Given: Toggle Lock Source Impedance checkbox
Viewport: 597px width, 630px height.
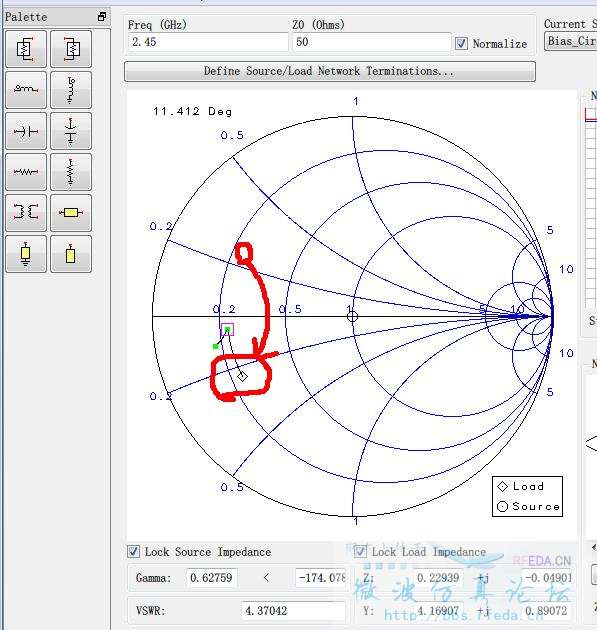Looking at the screenshot, I should tap(133, 551).
